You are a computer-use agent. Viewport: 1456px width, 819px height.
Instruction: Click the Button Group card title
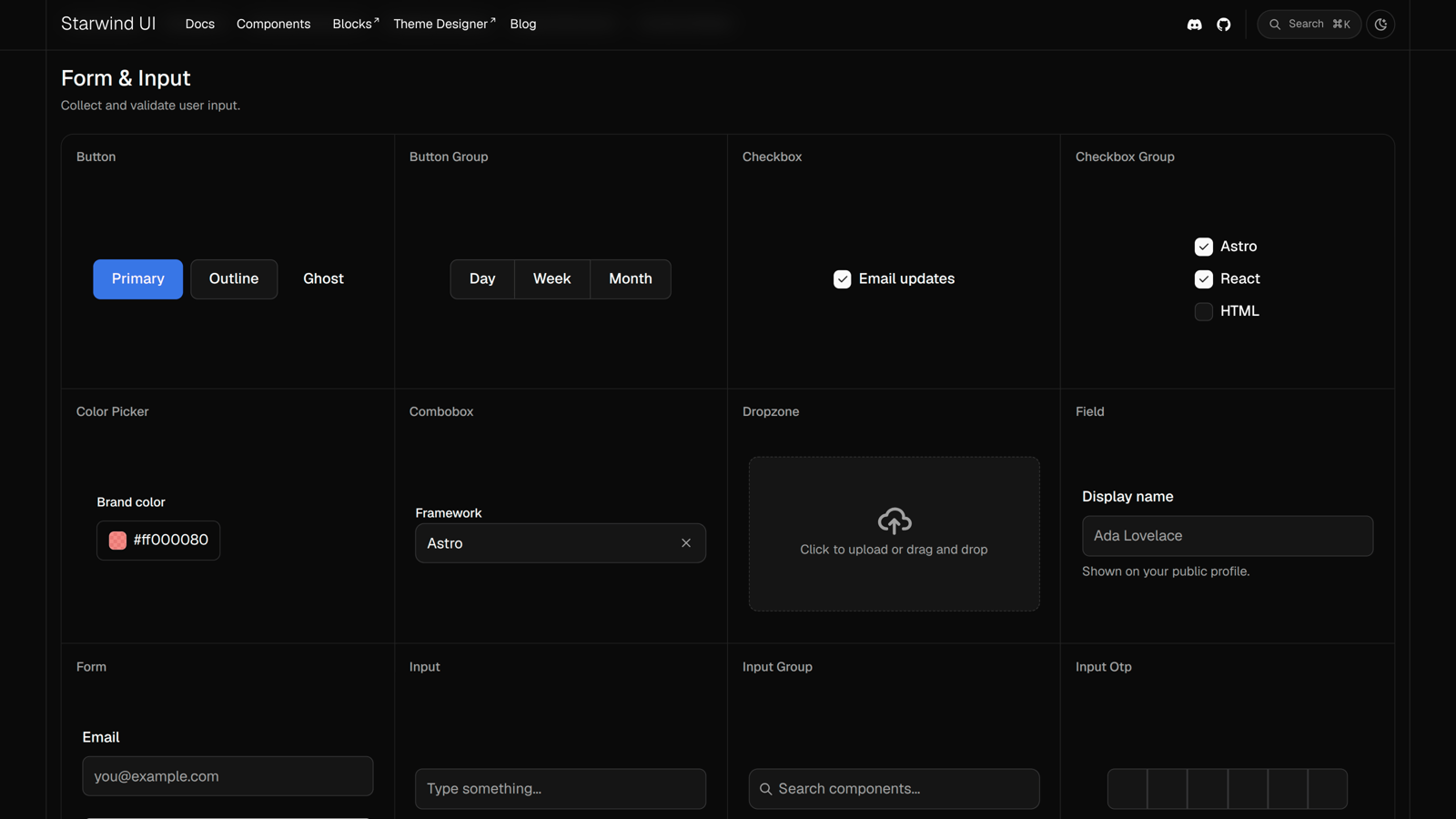pyautogui.click(x=449, y=157)
